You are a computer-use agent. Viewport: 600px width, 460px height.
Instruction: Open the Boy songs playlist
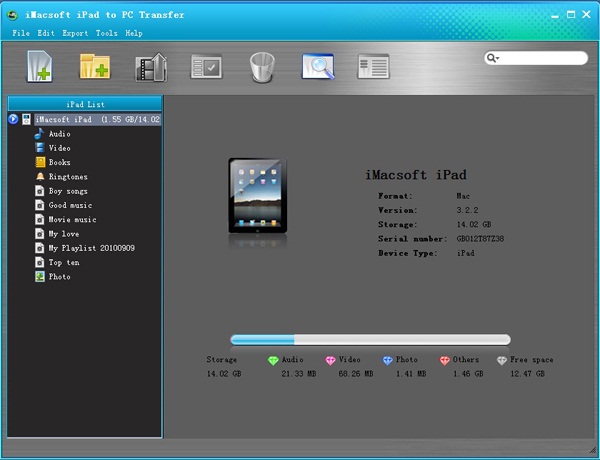tap(68, 191)
